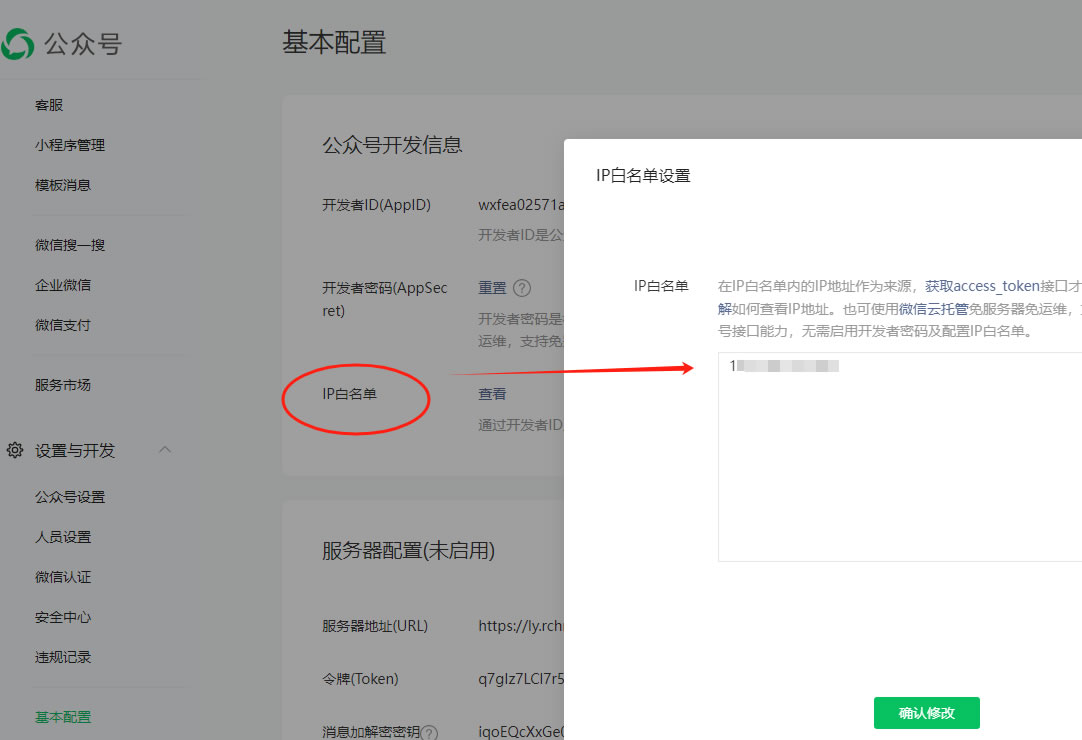Open the 获取access_token link

coord(982,286)
